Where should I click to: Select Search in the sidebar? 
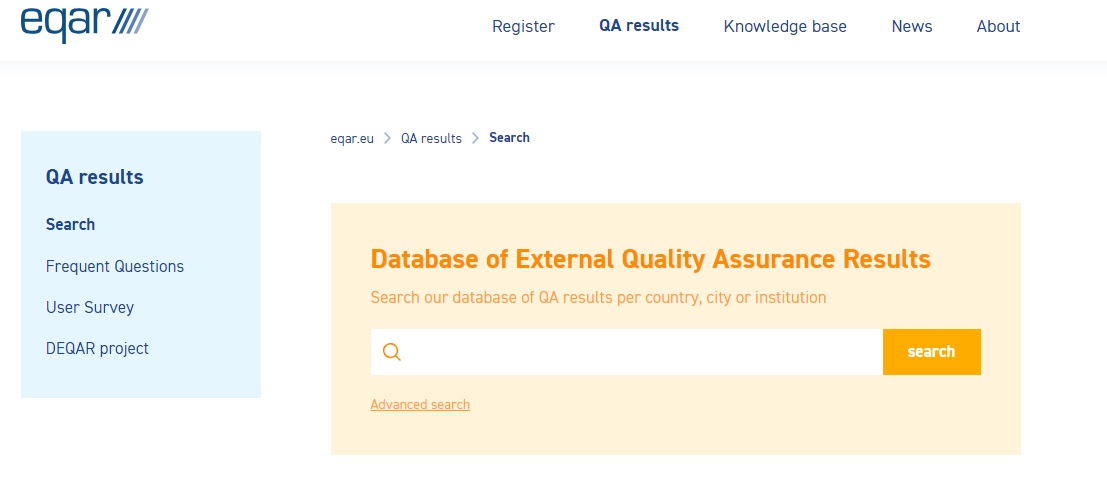tap(71, 224)
